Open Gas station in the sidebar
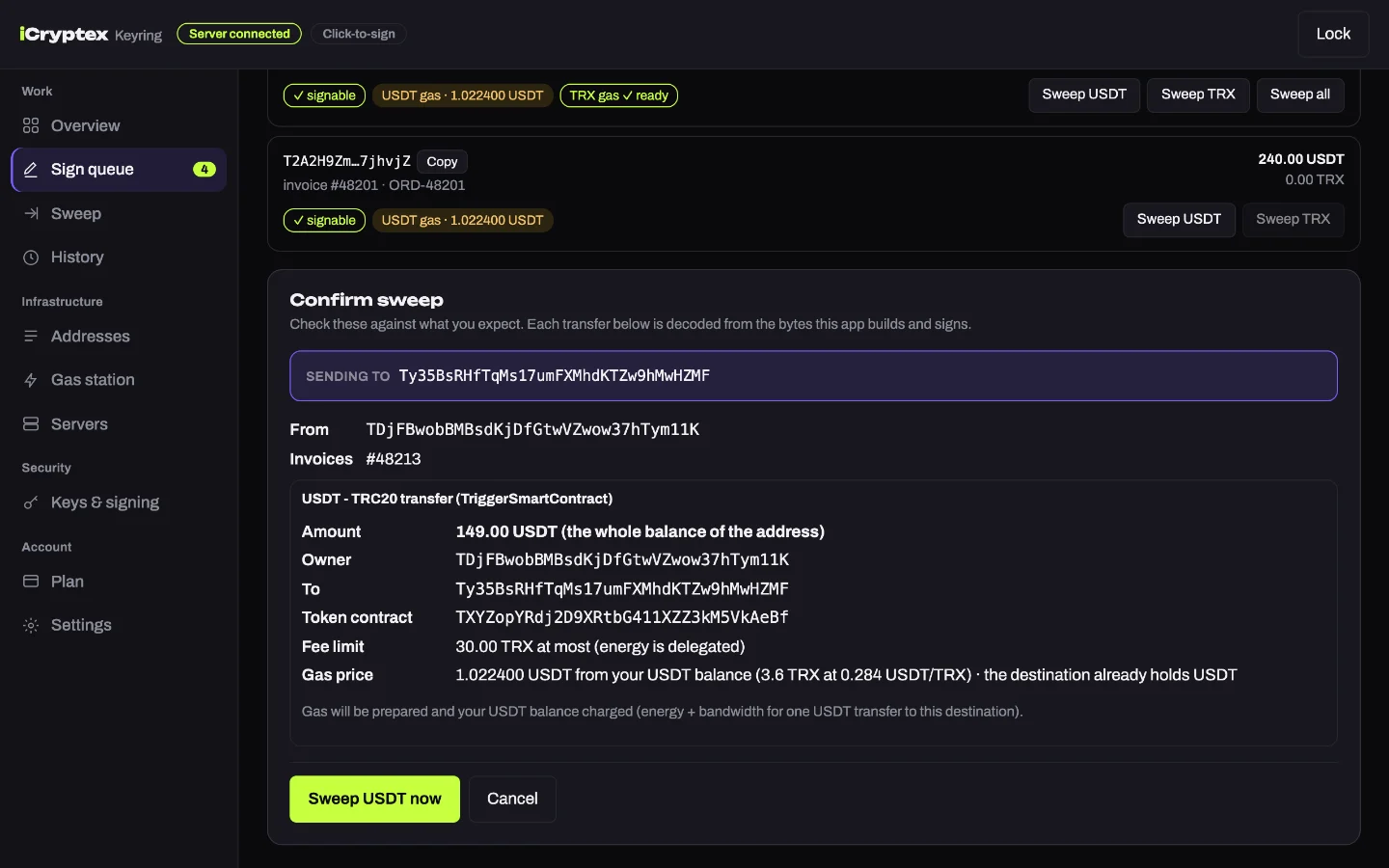Screen dimensions: 1389x868 pos(119,380)
